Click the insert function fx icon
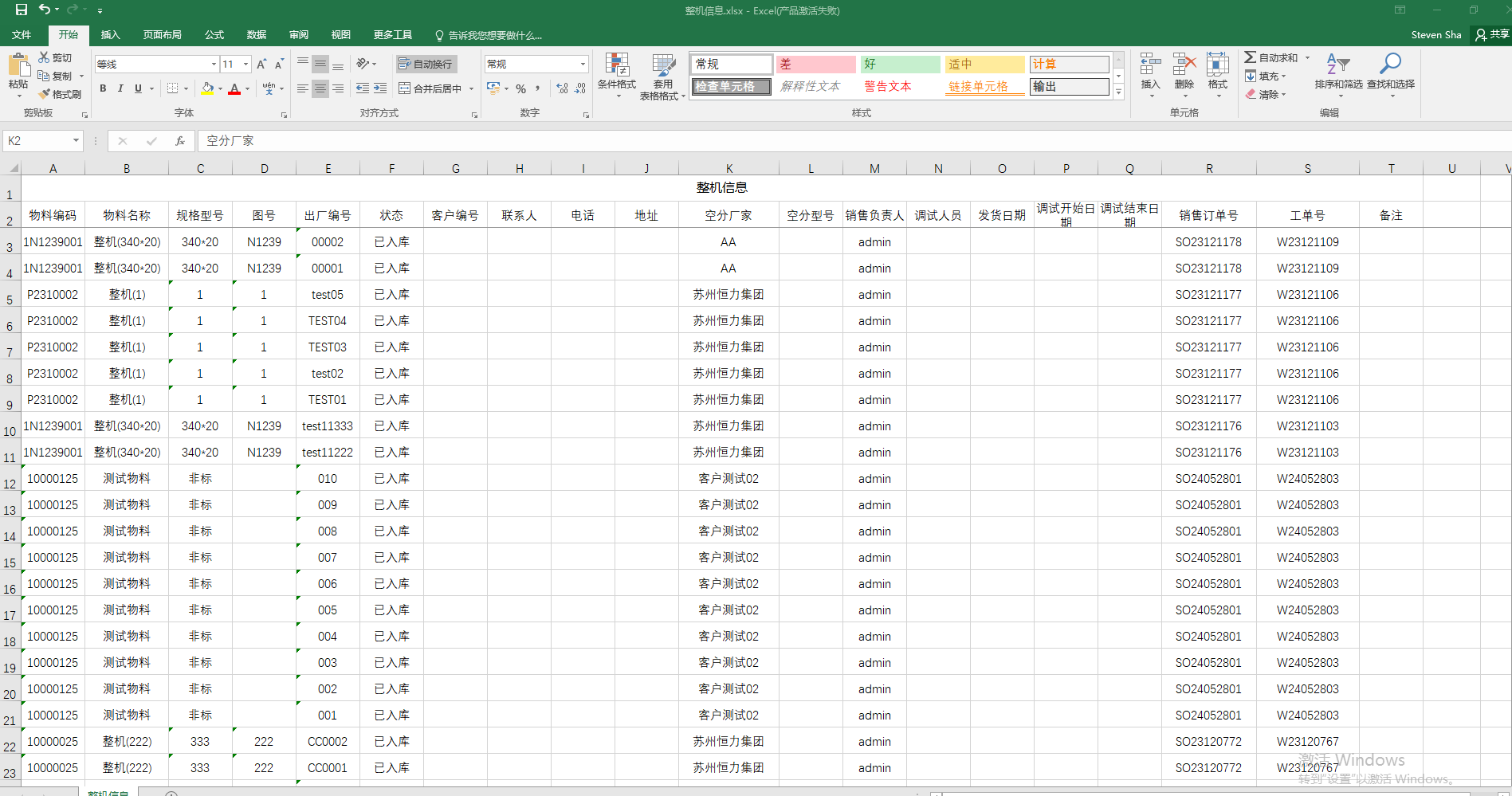The width and height of the screenshot is (1512, 796). coord(180,141)
